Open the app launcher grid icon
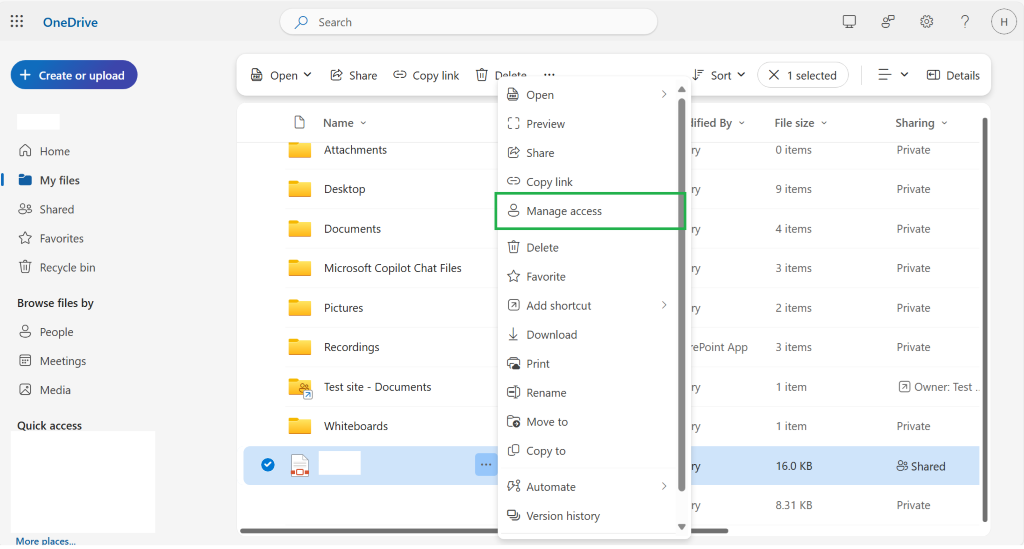This screenshot has width=1024, height=549. 17,22
